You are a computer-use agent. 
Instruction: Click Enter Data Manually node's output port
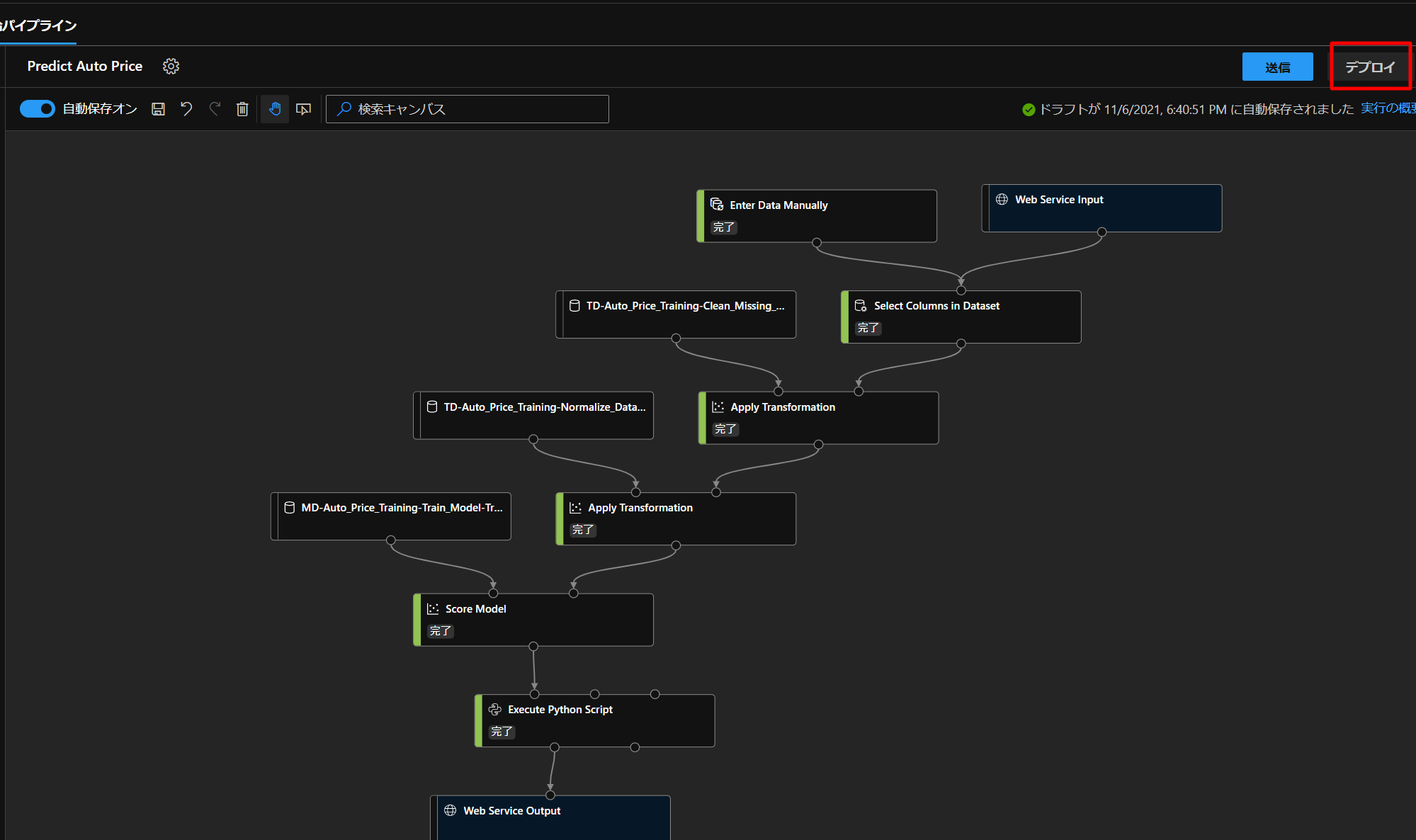[817, 242]
